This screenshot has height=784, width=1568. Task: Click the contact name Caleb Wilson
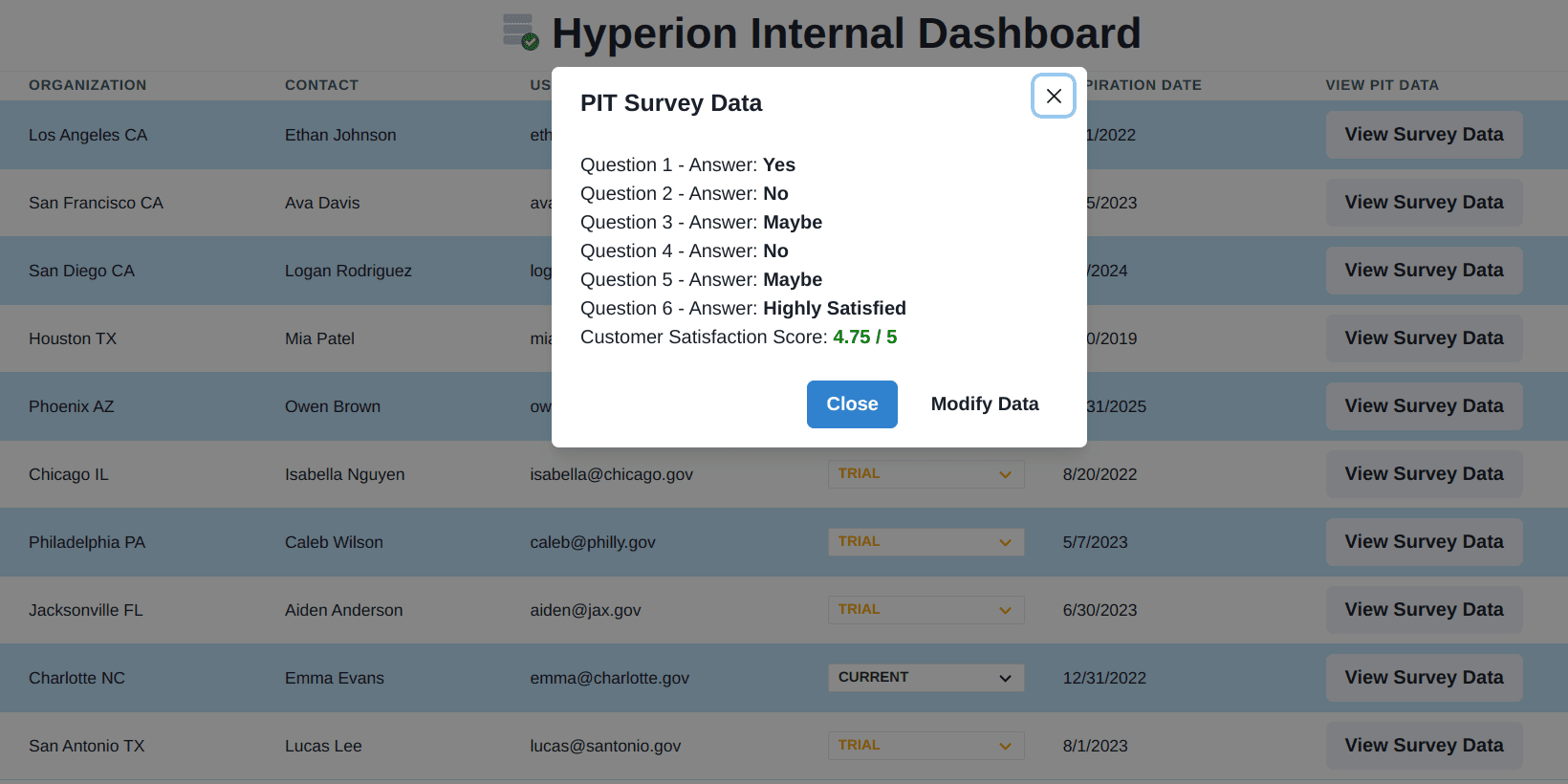334,542
